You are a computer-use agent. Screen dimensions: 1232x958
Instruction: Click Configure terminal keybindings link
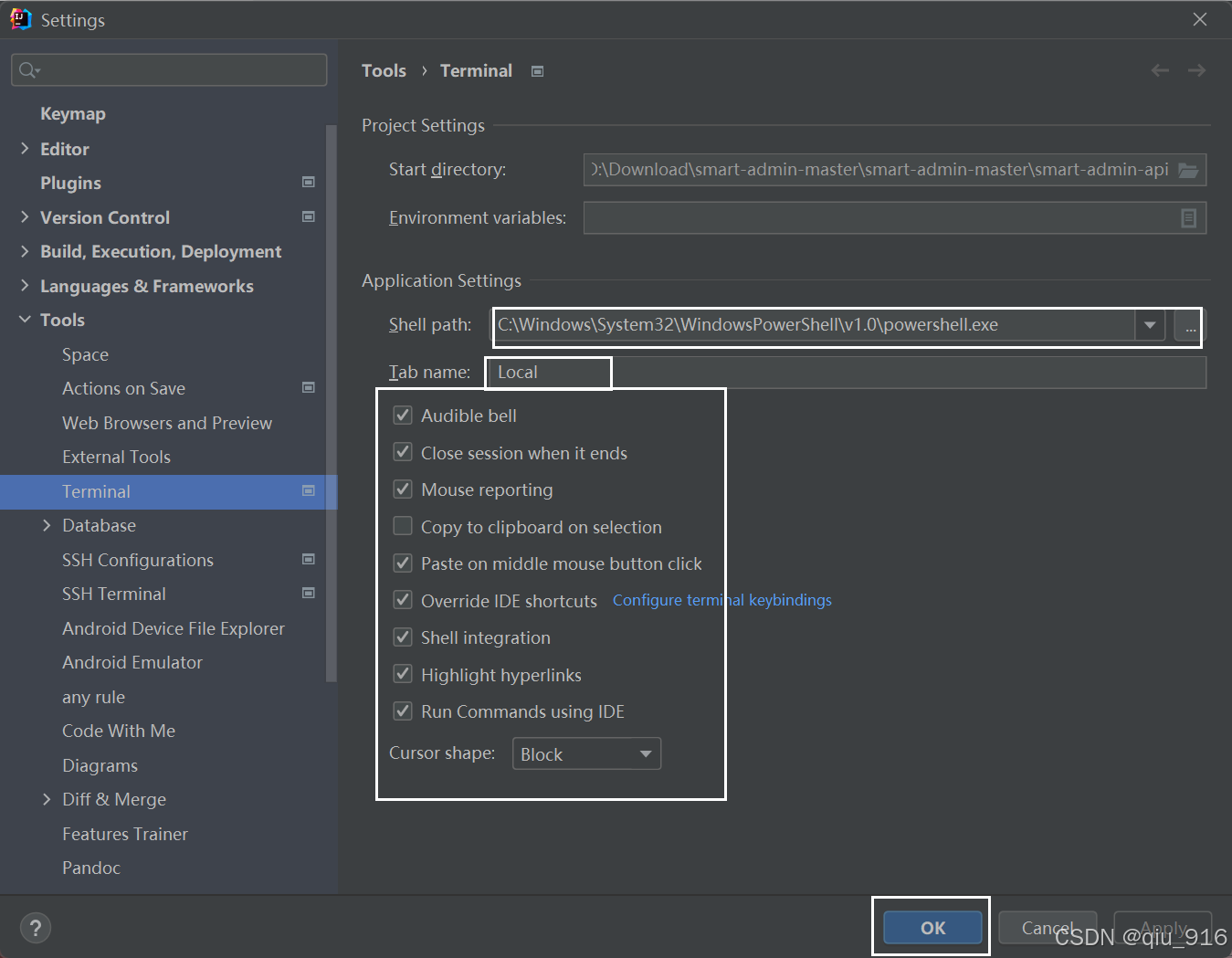click(x=721, y=600)
